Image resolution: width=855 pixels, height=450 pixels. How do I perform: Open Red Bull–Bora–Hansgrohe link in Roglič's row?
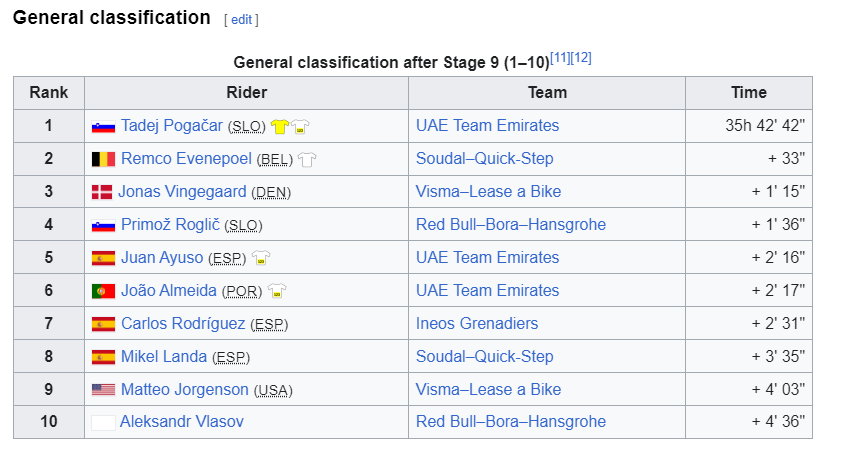[x=510, y=225]
